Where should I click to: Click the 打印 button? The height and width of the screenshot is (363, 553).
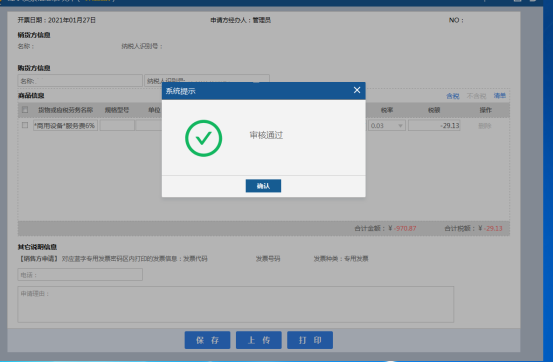(x=310, y=340)
